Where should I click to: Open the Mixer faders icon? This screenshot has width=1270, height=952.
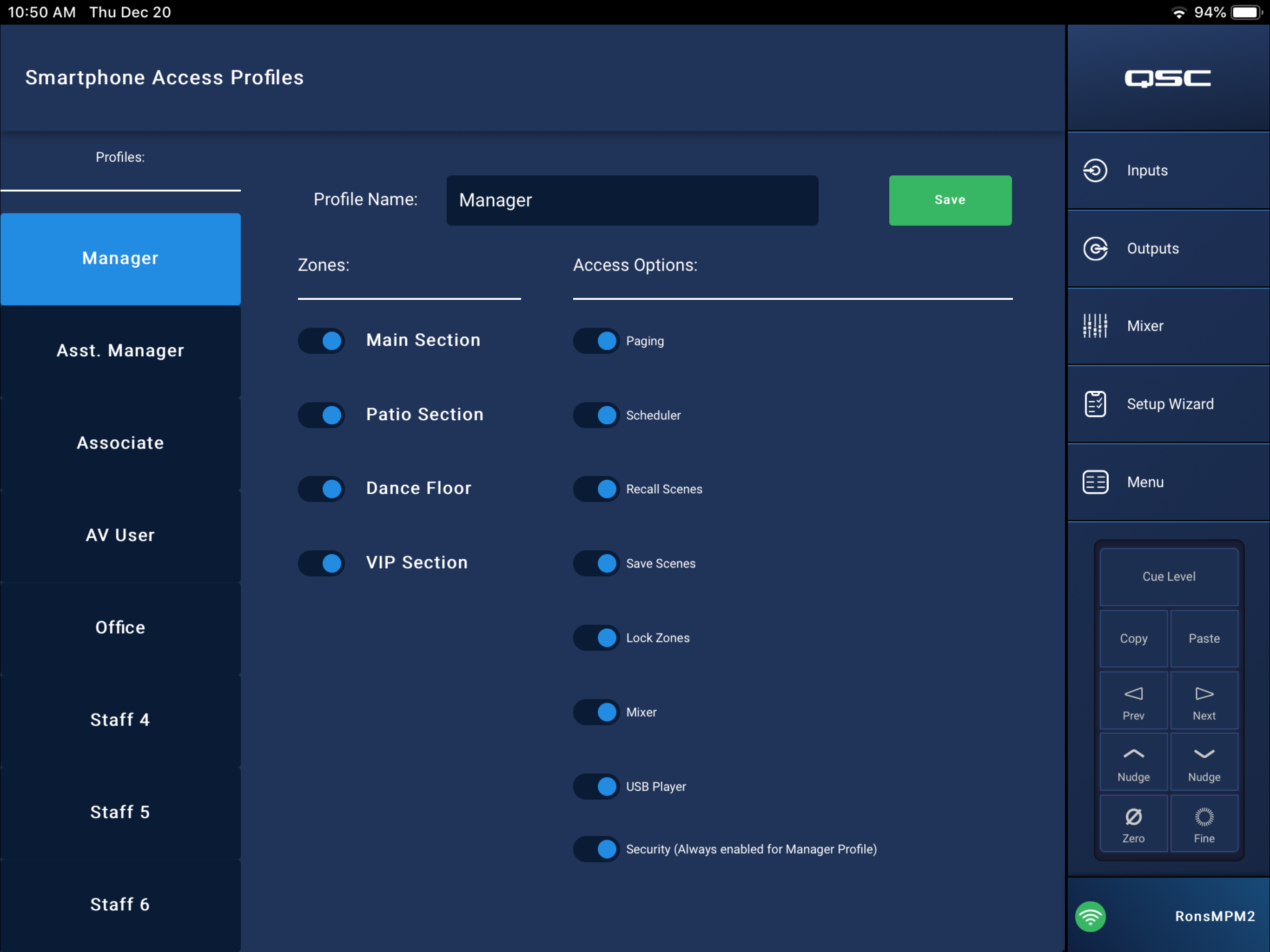pos(1095,325)
